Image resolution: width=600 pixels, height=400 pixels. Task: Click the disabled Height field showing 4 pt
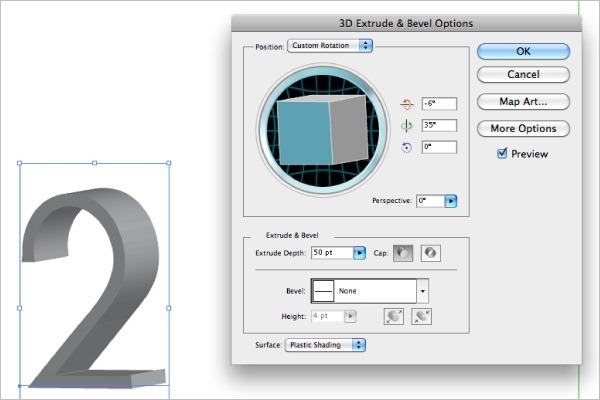pos(328,316)
